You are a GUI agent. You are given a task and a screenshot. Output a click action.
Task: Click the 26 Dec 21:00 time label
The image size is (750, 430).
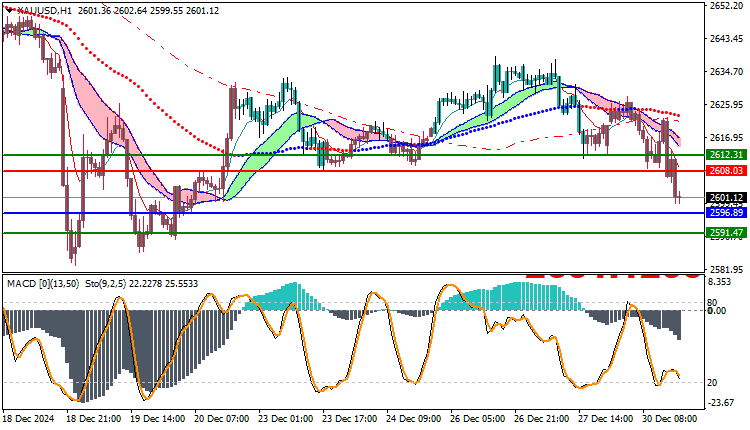click(542, 419)
